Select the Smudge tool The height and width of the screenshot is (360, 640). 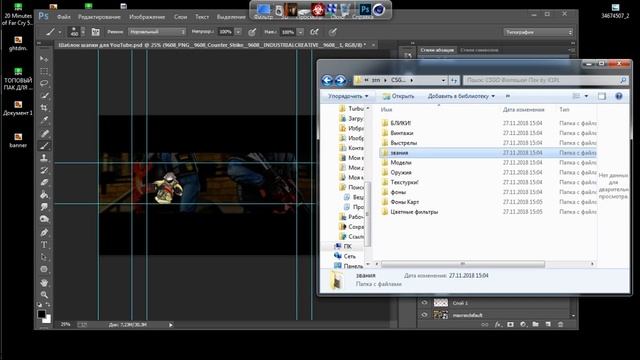44,207
